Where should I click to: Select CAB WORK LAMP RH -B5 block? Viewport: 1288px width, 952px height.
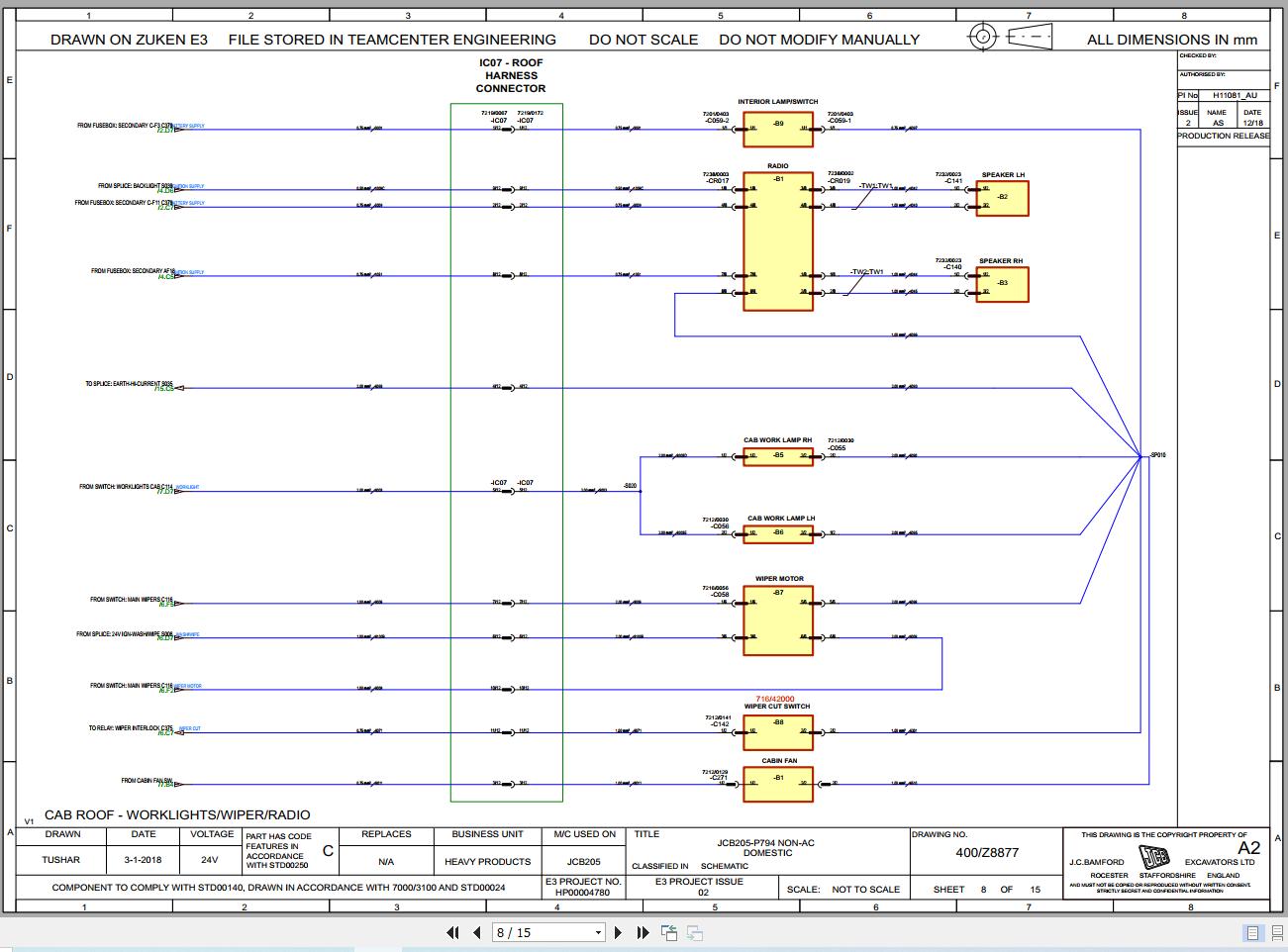[x=778, y=455]
